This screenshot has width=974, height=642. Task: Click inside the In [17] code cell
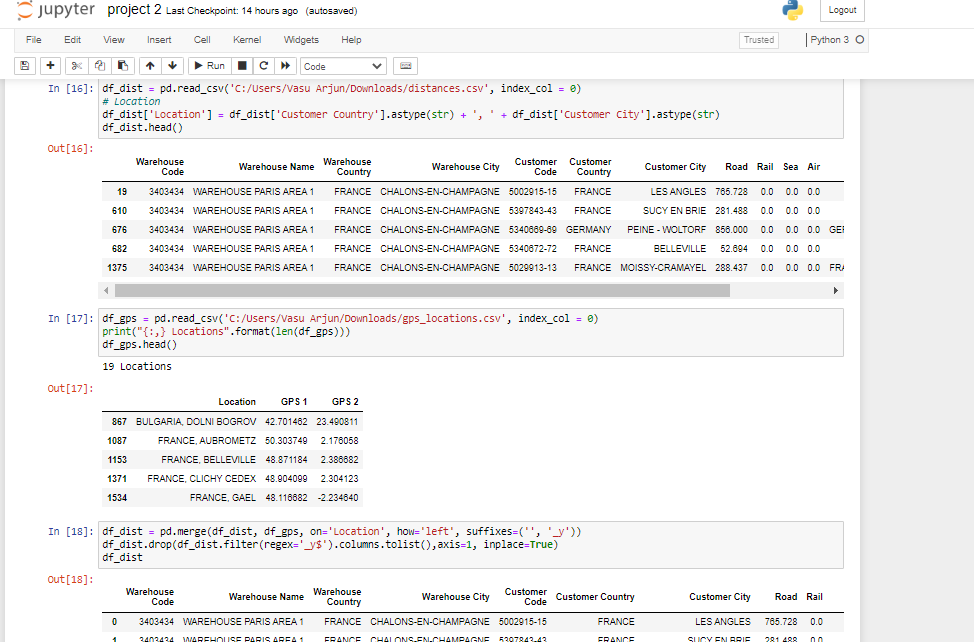[470, 332]
